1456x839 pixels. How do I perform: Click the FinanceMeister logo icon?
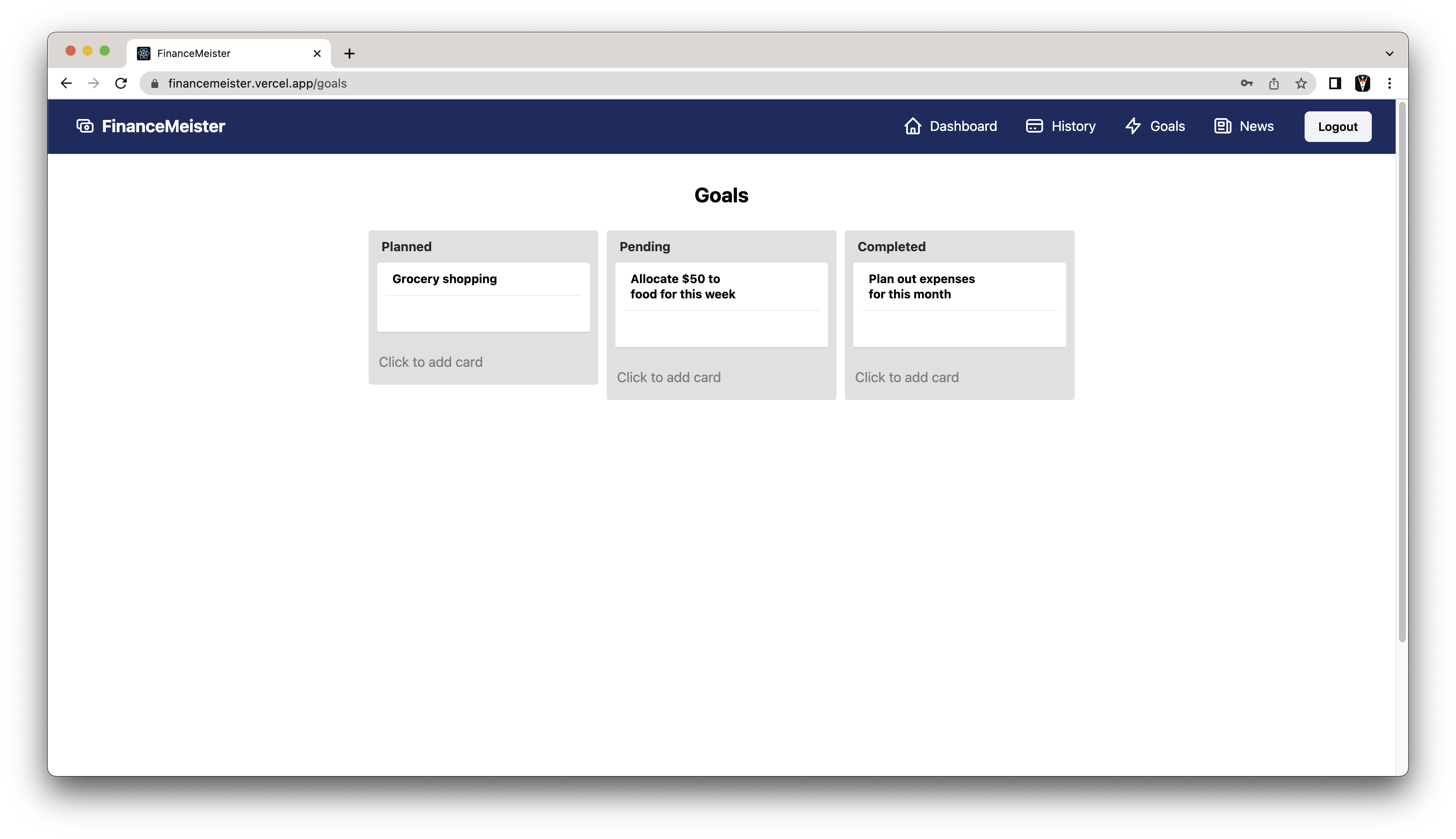[85, 126]
